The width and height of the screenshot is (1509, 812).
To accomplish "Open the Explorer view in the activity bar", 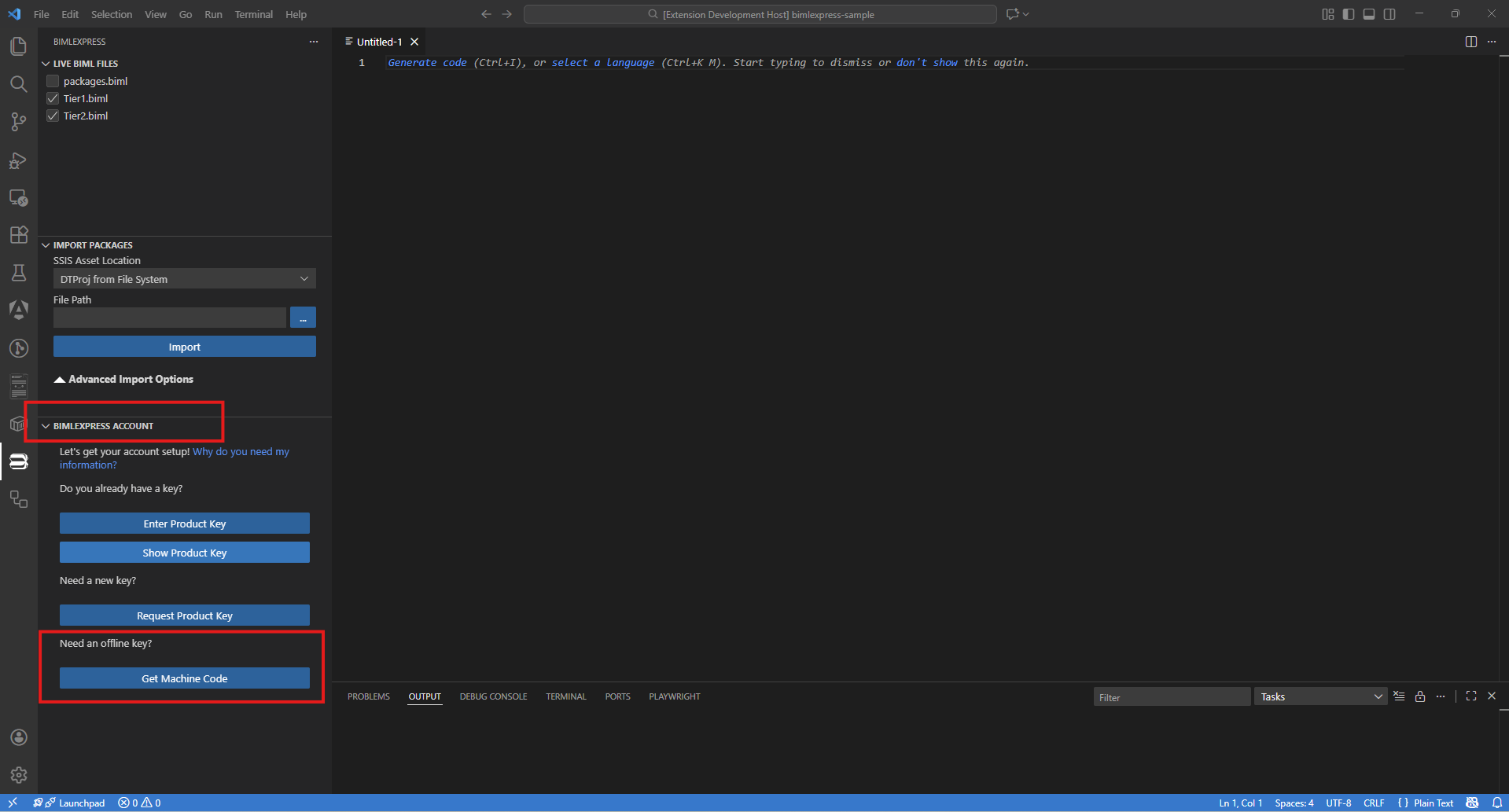I will pyautogui.click(x=18, y=46).
